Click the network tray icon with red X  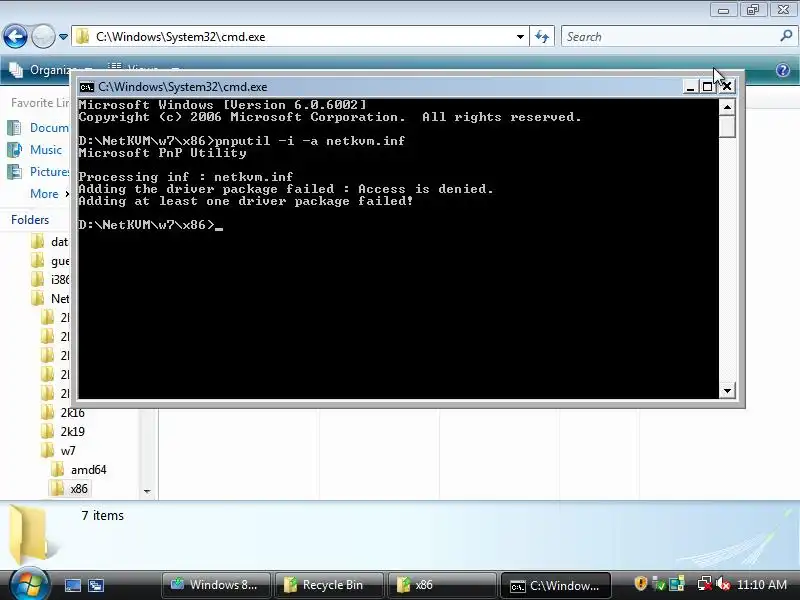coord(705,584)
